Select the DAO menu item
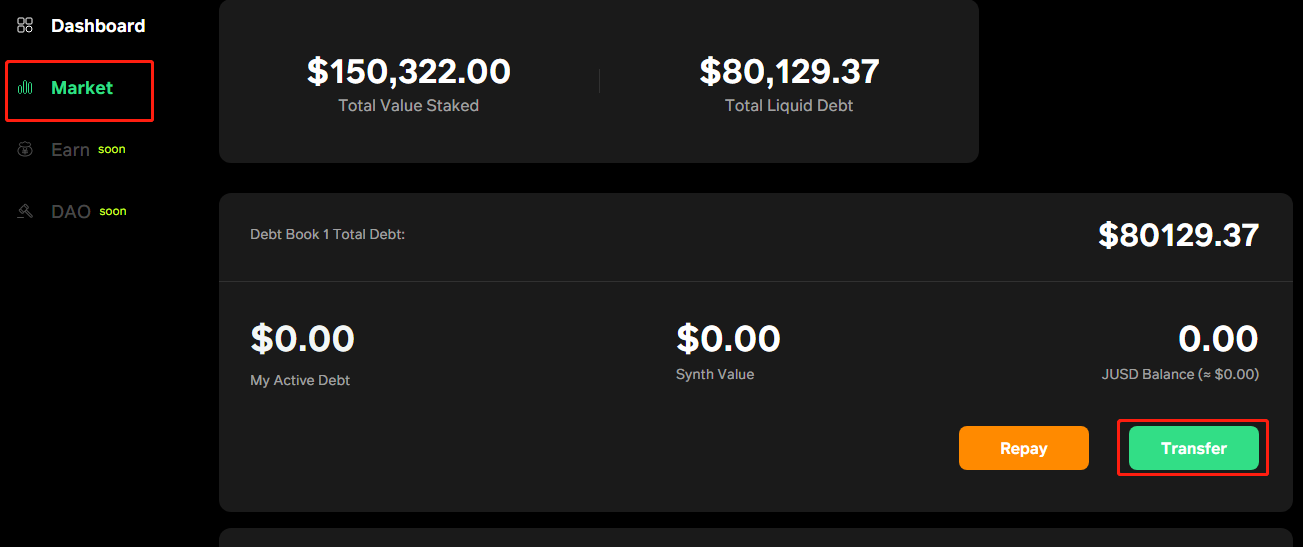Screen dimensions: 1303x547 click(71, 212)
